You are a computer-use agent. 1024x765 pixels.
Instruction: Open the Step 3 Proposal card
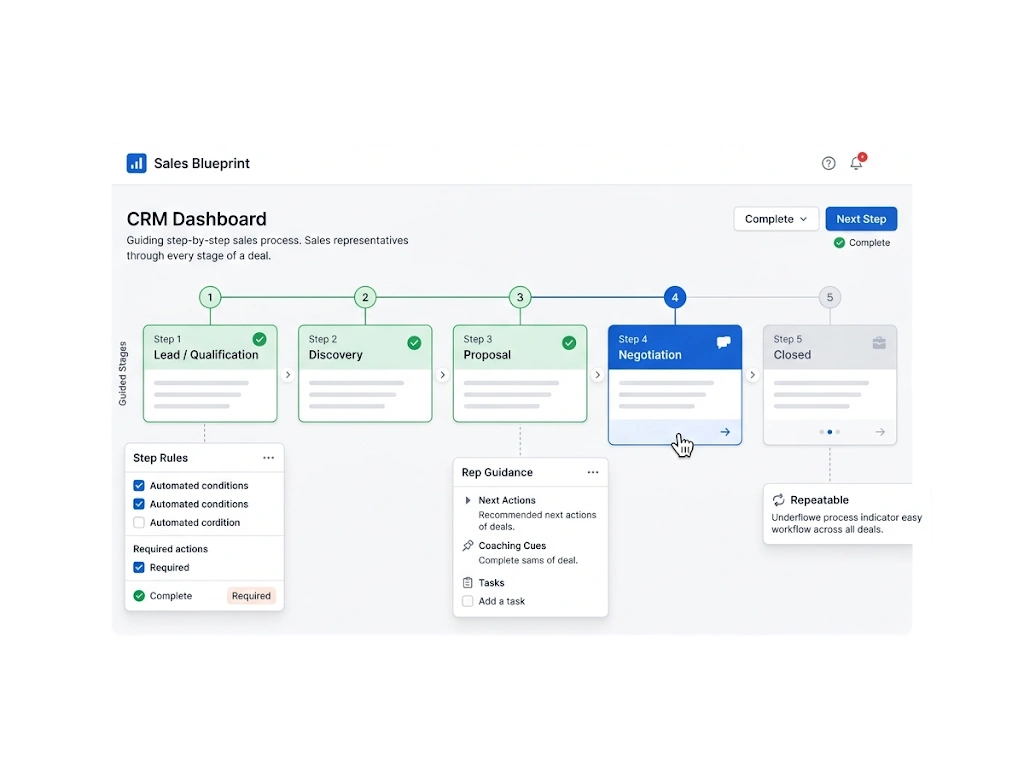[520, 374]
